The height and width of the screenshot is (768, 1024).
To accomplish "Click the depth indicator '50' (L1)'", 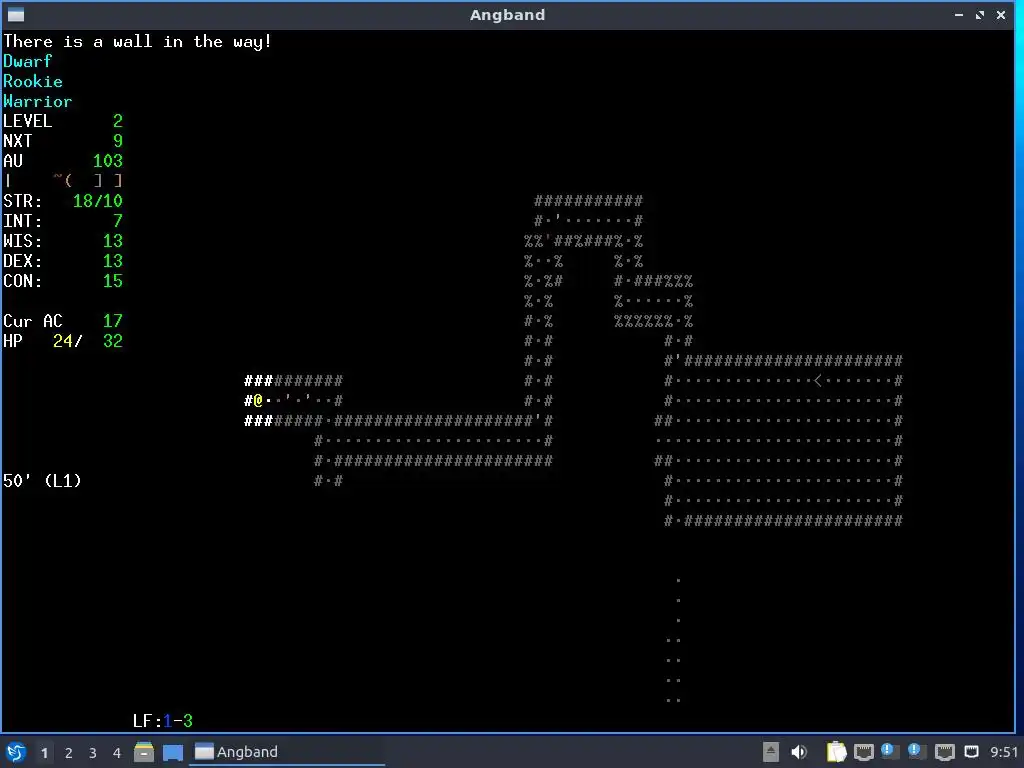I will [x=42, y=481].
